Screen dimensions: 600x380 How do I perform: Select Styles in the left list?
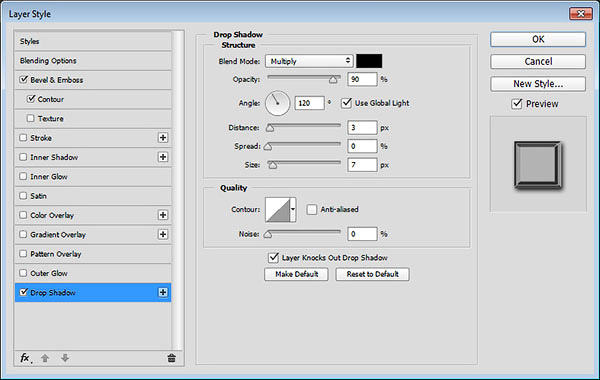coord(93,41)
